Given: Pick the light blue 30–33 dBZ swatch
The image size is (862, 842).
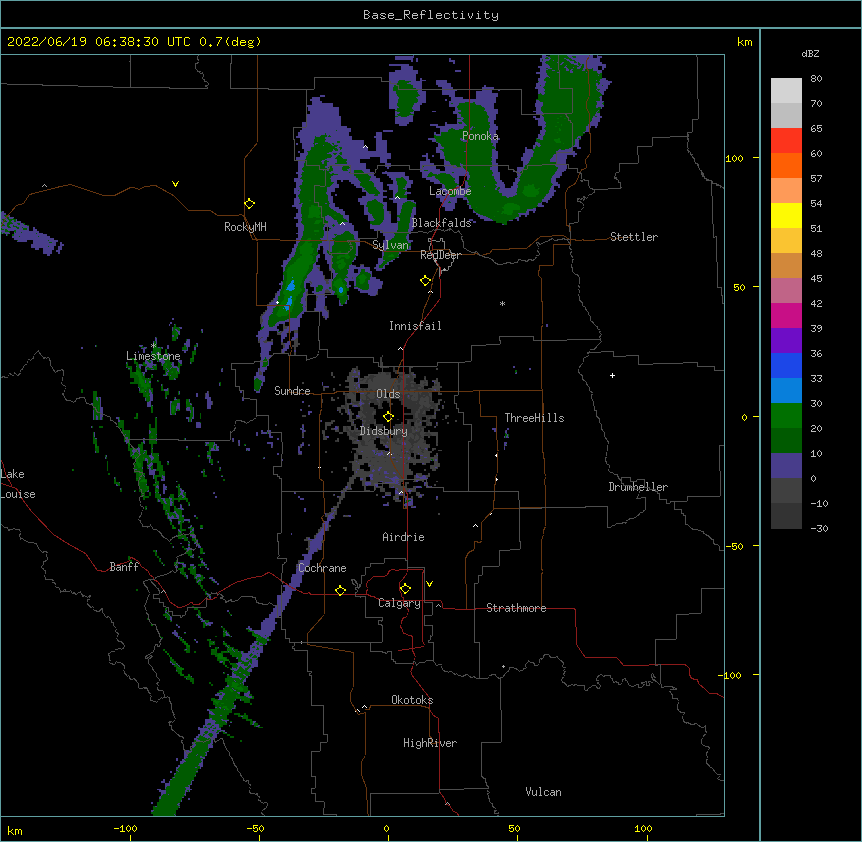Looking at the screenshot, I should [786, 391].
